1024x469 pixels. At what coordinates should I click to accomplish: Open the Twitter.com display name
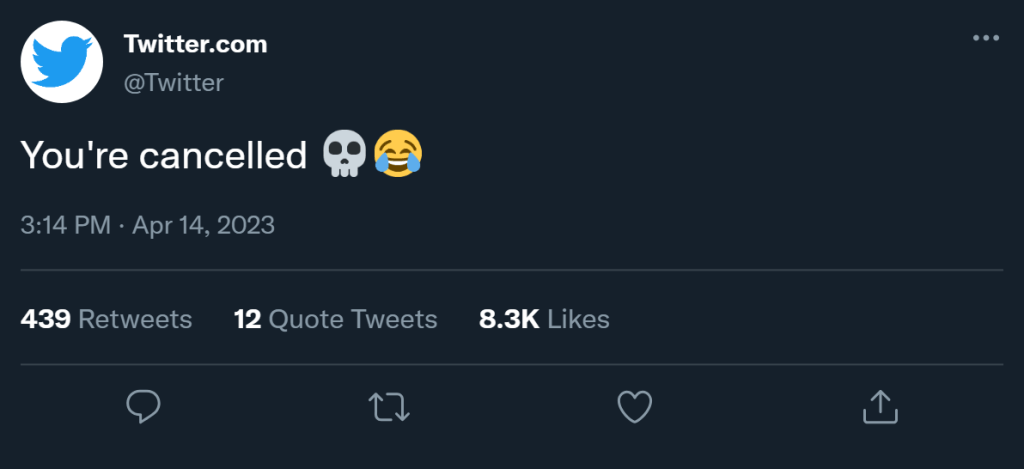(x=195, y=44)
